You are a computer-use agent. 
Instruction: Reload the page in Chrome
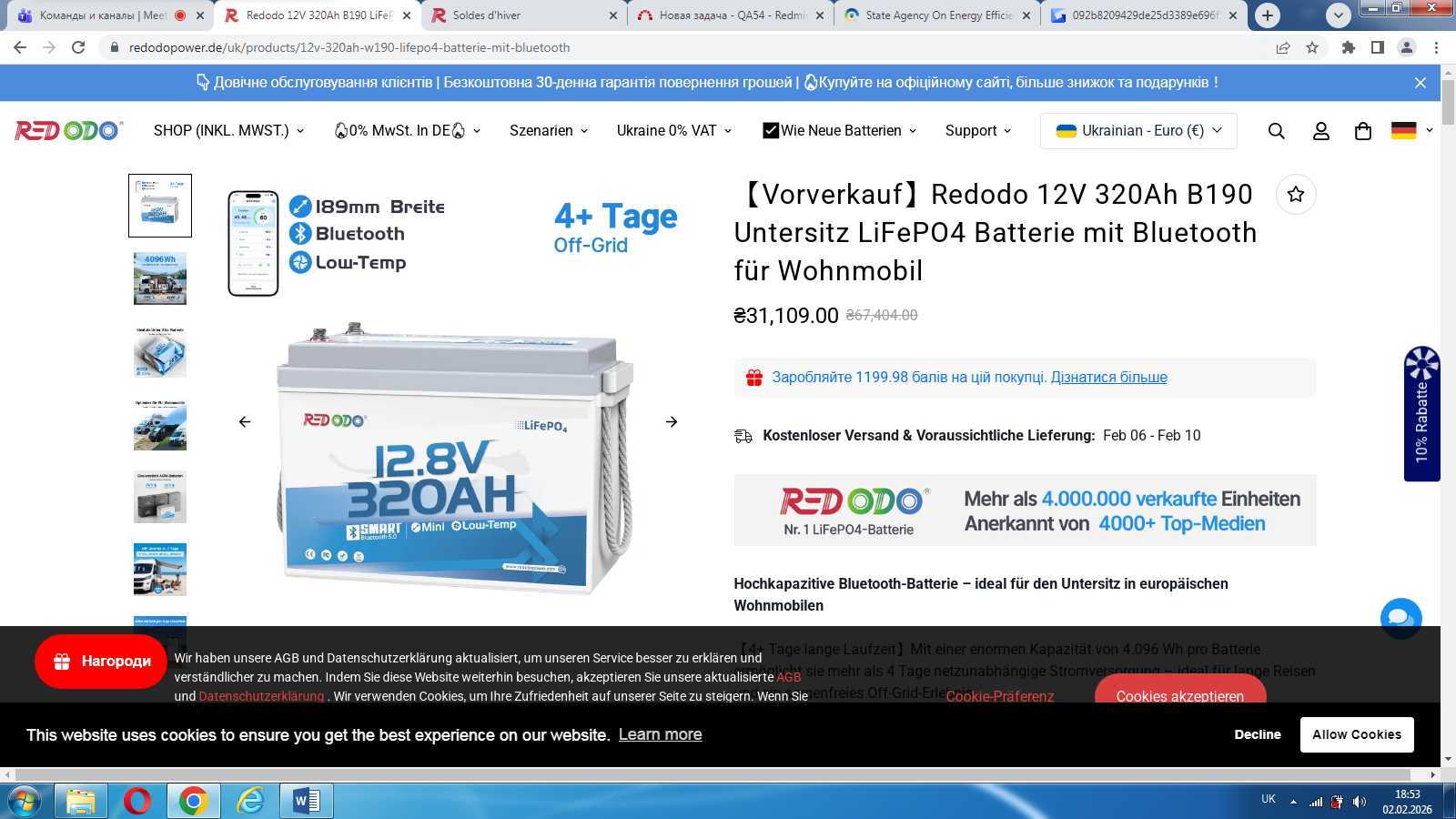78,47
